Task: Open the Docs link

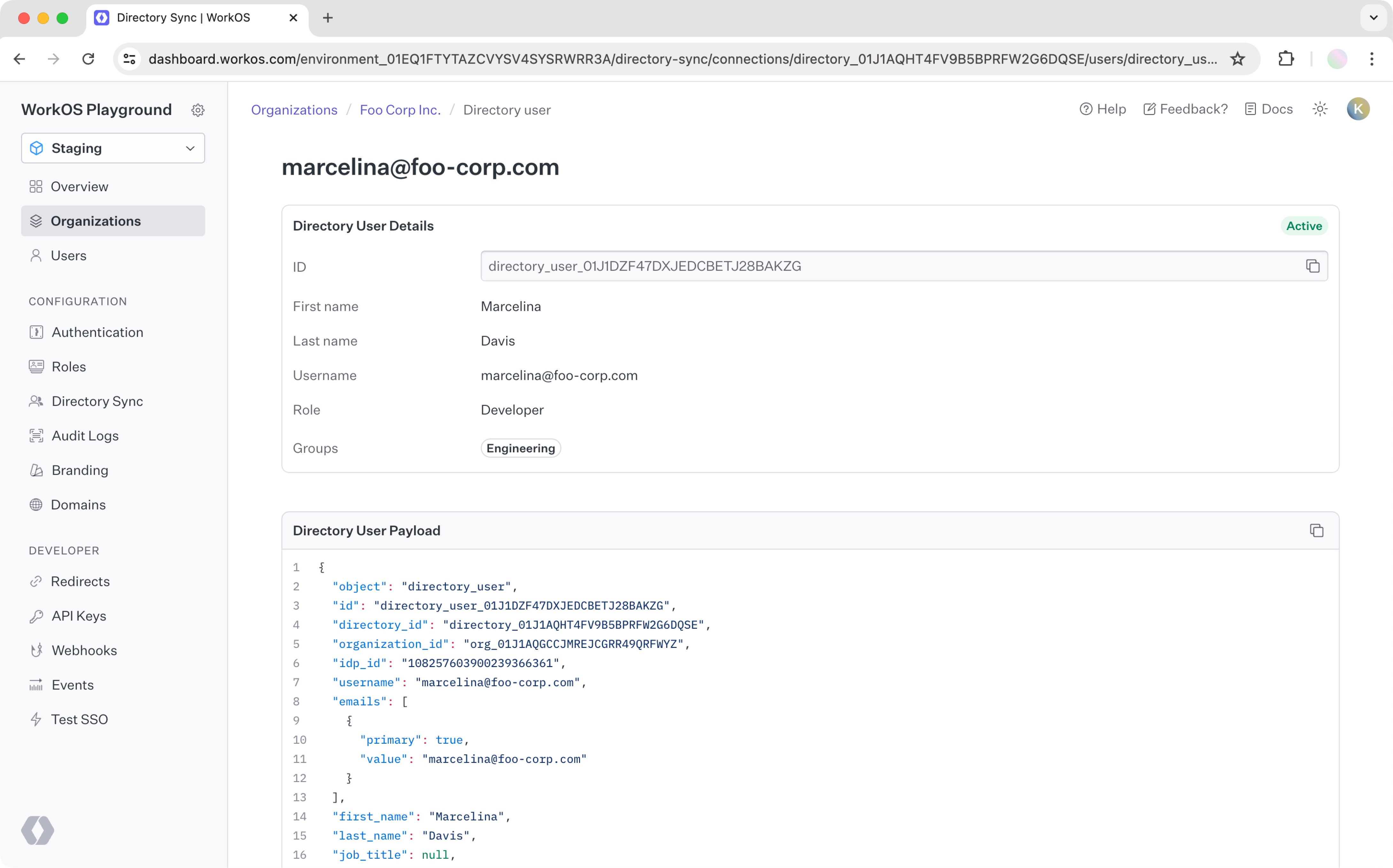Action: point(1269,109)
